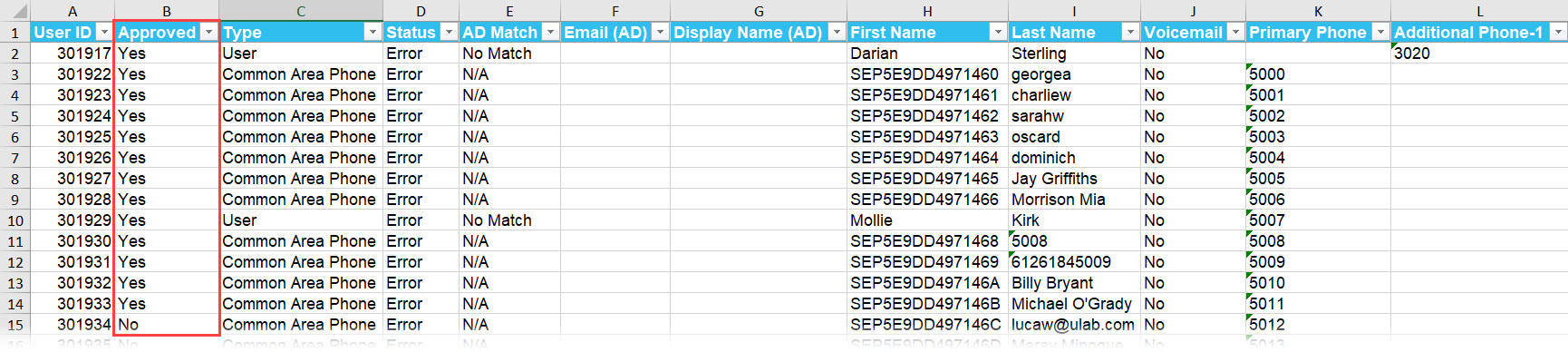Open the Primary Phone filter dropdown
The width and height of the screenshot is (1568, 352).
pyautogui.click(x=1380, y=32)
